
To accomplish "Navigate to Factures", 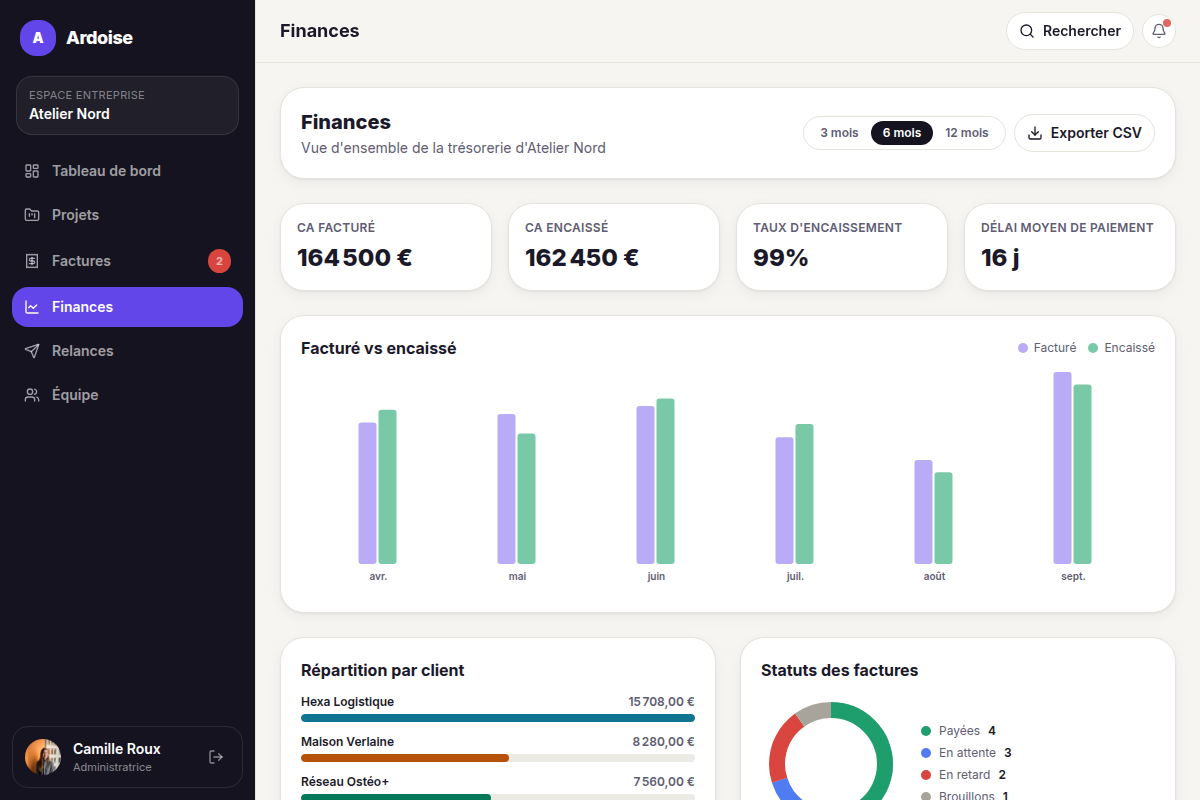I will pos(127,261).
